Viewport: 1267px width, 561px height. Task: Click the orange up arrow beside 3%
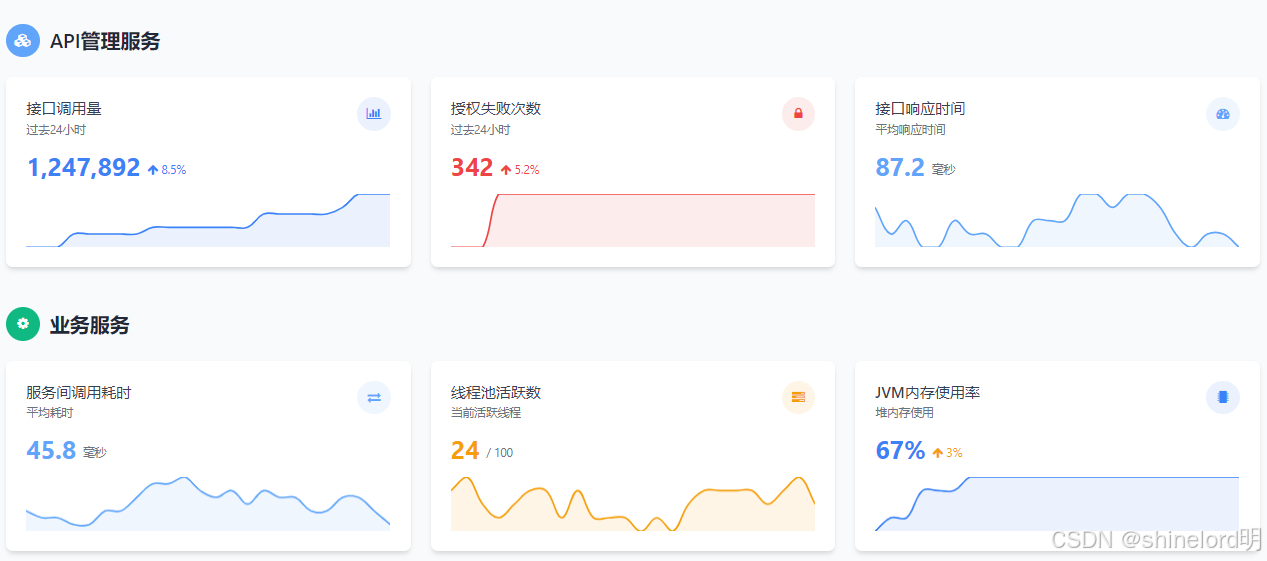tap(938, 453)
